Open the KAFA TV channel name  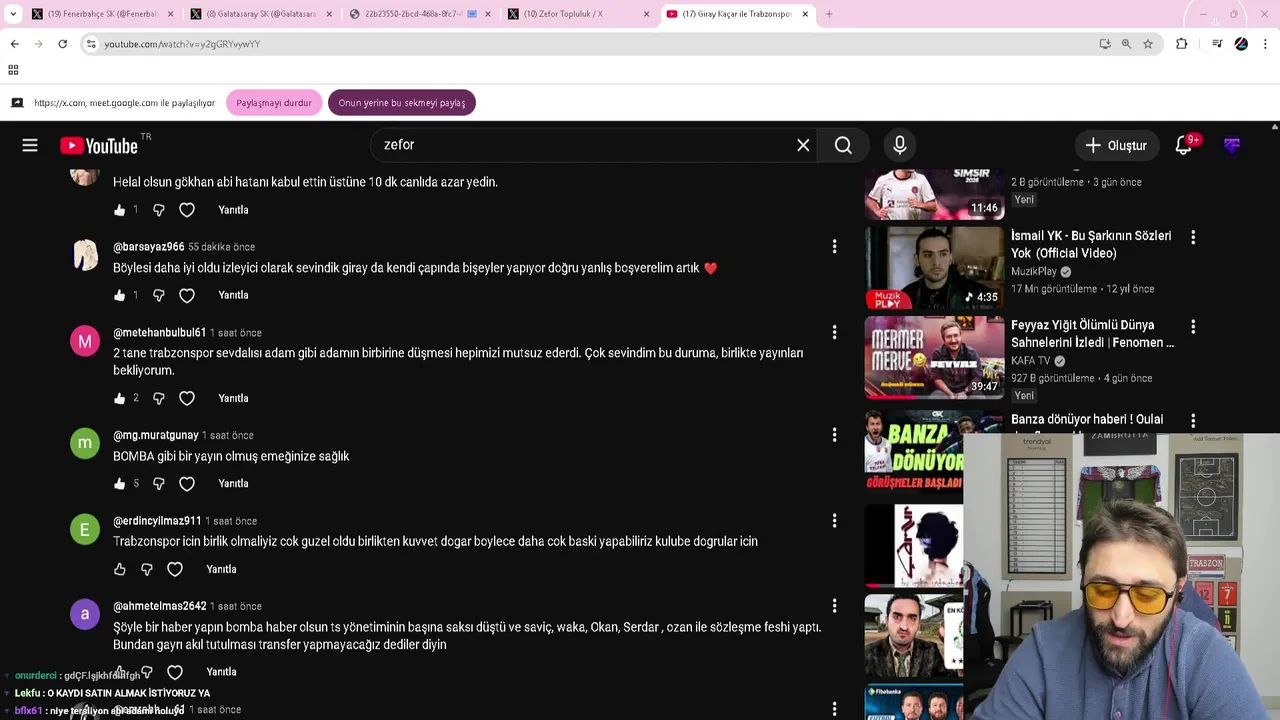click(1032, 361)
